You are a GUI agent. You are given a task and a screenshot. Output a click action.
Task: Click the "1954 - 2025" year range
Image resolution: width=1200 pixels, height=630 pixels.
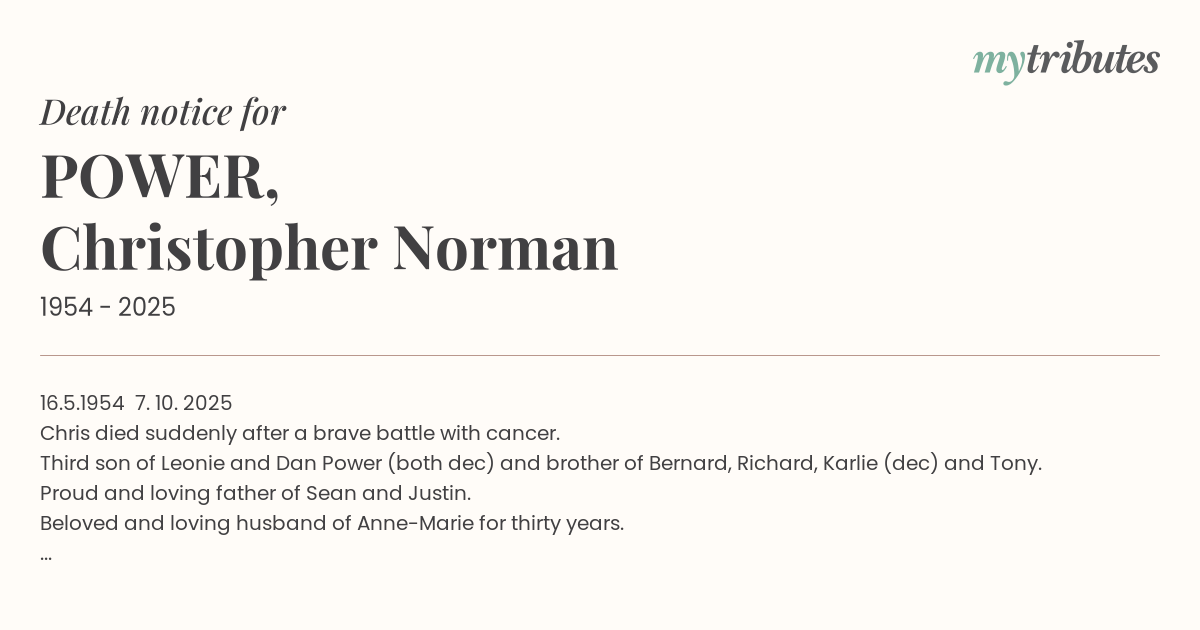point(108,308)
